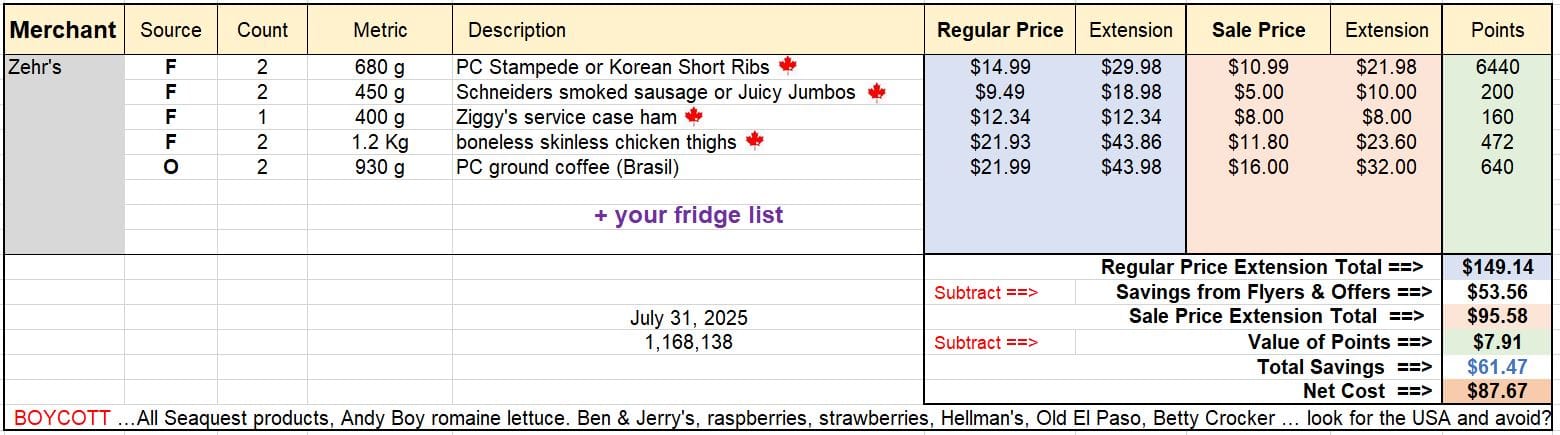The width and height of the screenshot is (1560, 435).
Task: Click the Sale Price column header
Action: [x=1258, y=30]
